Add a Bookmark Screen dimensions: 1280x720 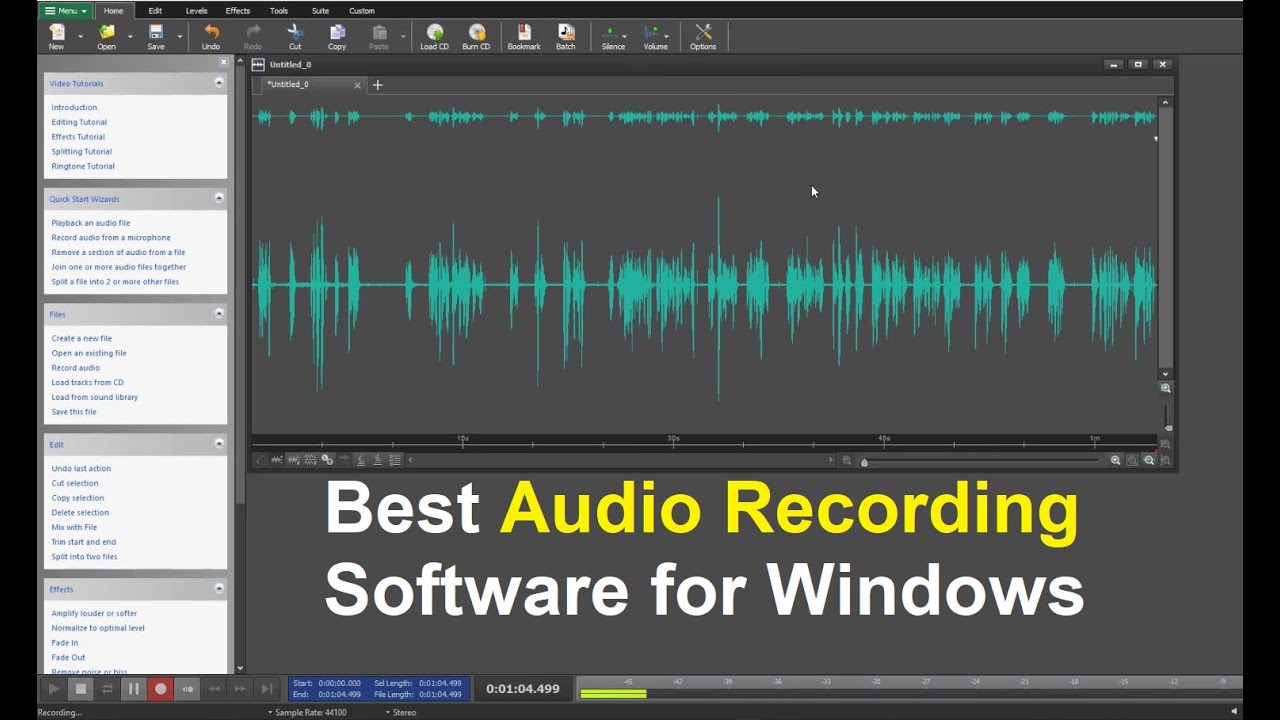(x=523, y=36)
